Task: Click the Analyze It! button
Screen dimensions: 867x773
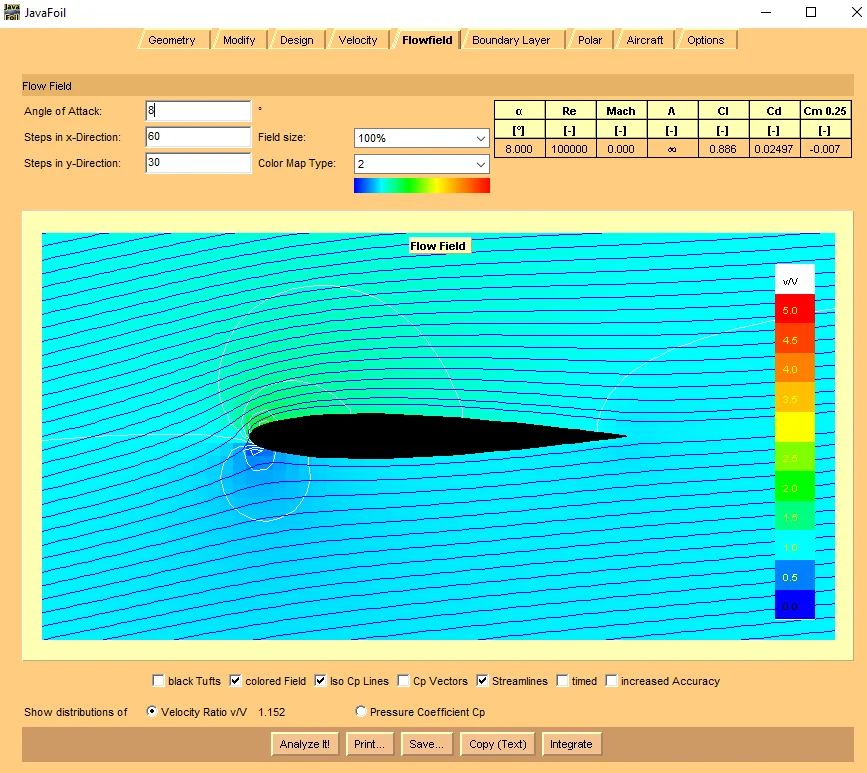Action: 305,744
